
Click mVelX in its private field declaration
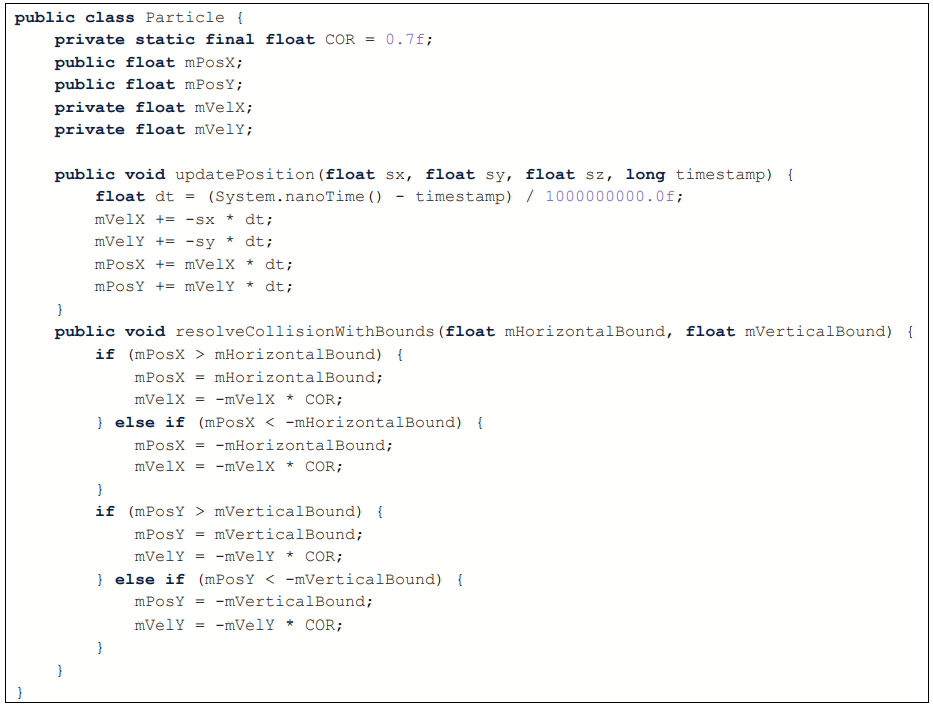[x=225, y=107]
